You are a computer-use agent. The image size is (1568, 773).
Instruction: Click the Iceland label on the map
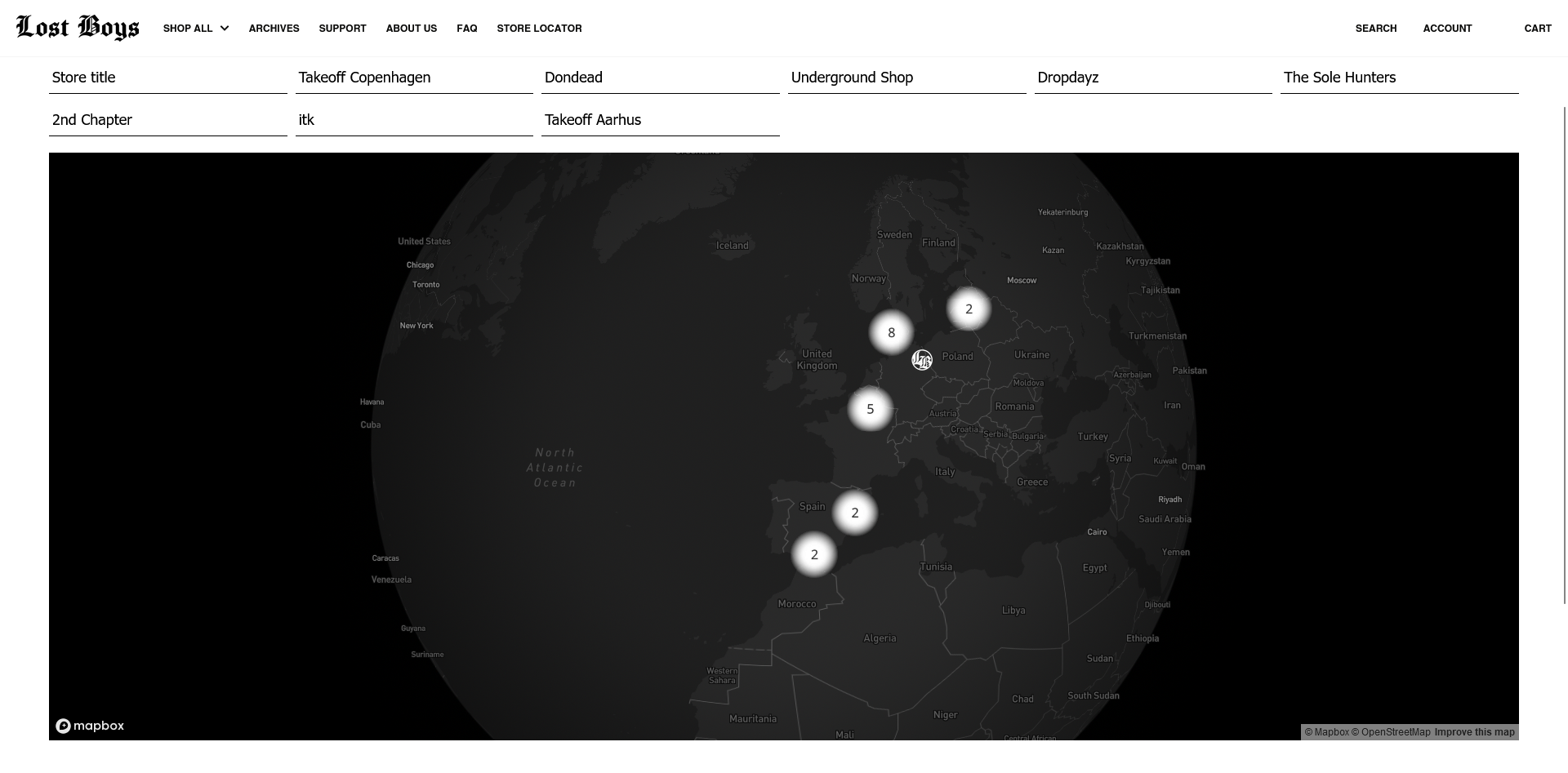click(x=733, y=246)
